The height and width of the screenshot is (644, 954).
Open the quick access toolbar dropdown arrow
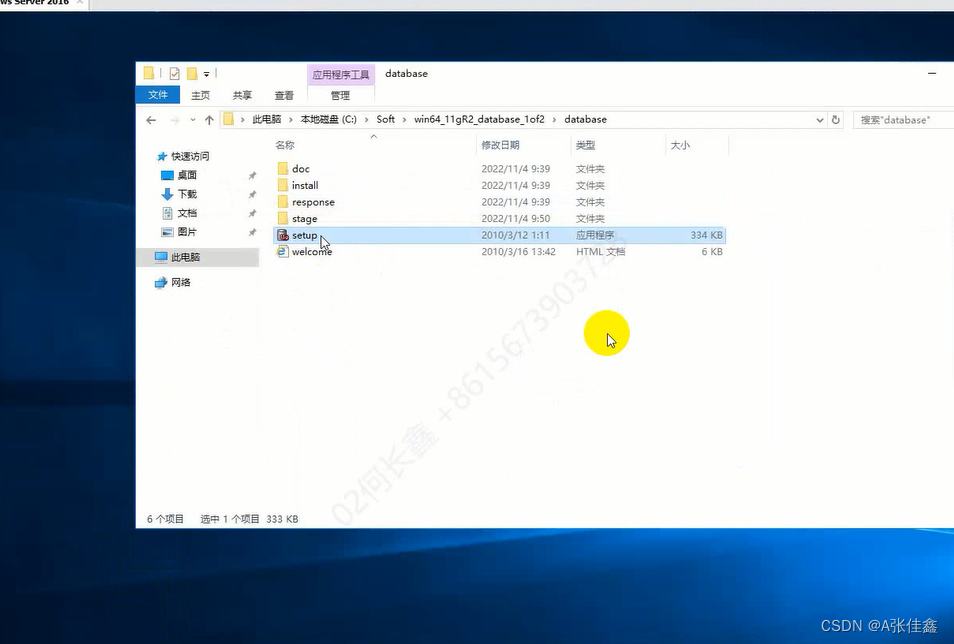[204, 72]
